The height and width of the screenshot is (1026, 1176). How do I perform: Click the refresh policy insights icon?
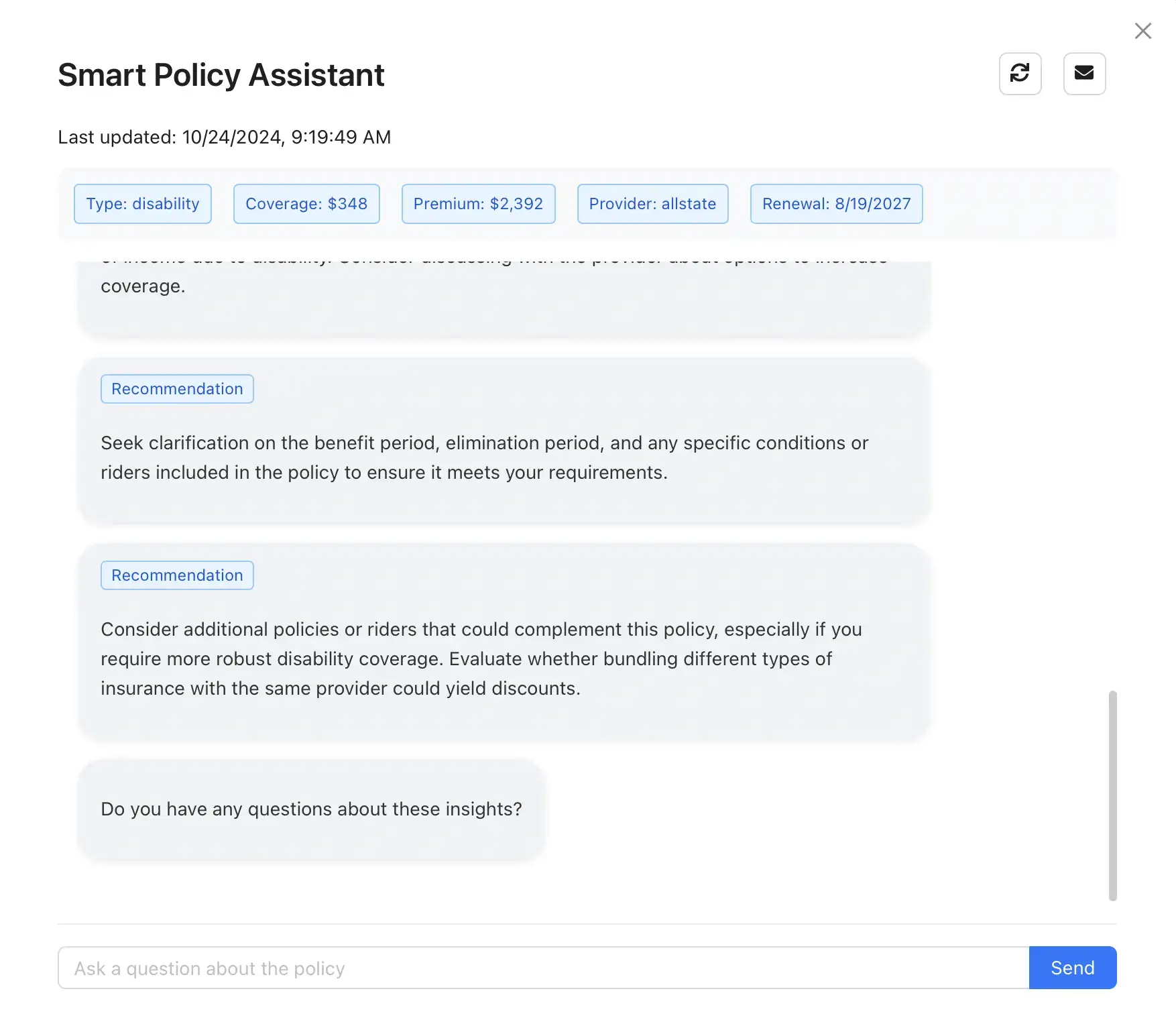pos(1020,73)
